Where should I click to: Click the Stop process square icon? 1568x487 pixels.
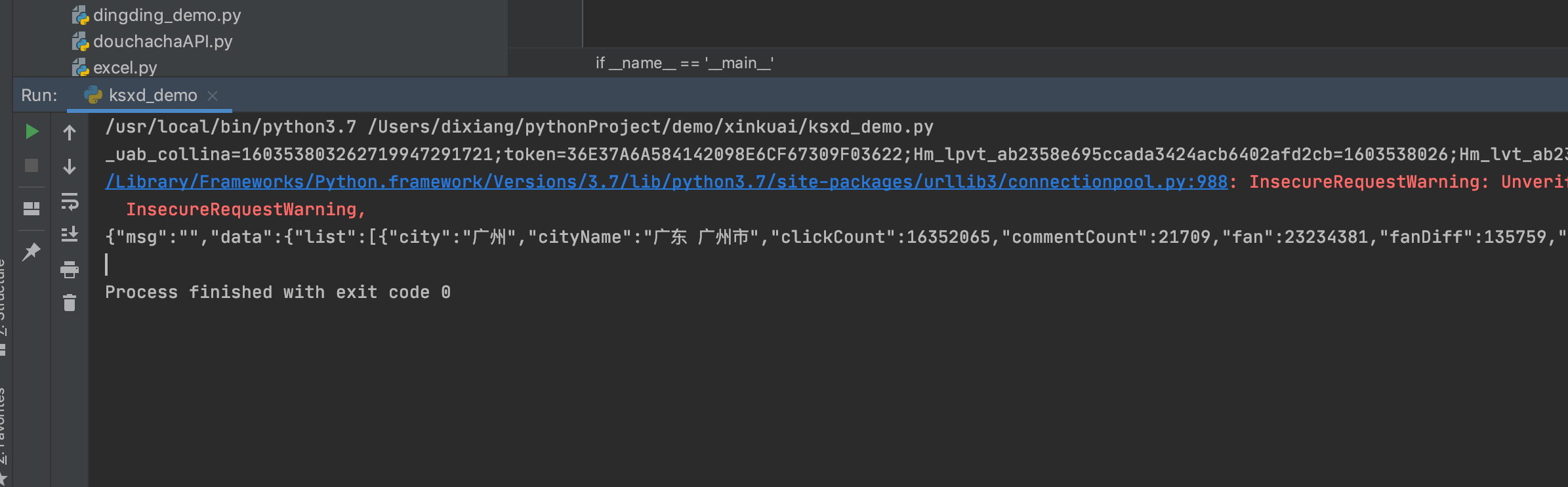point(31,165)
